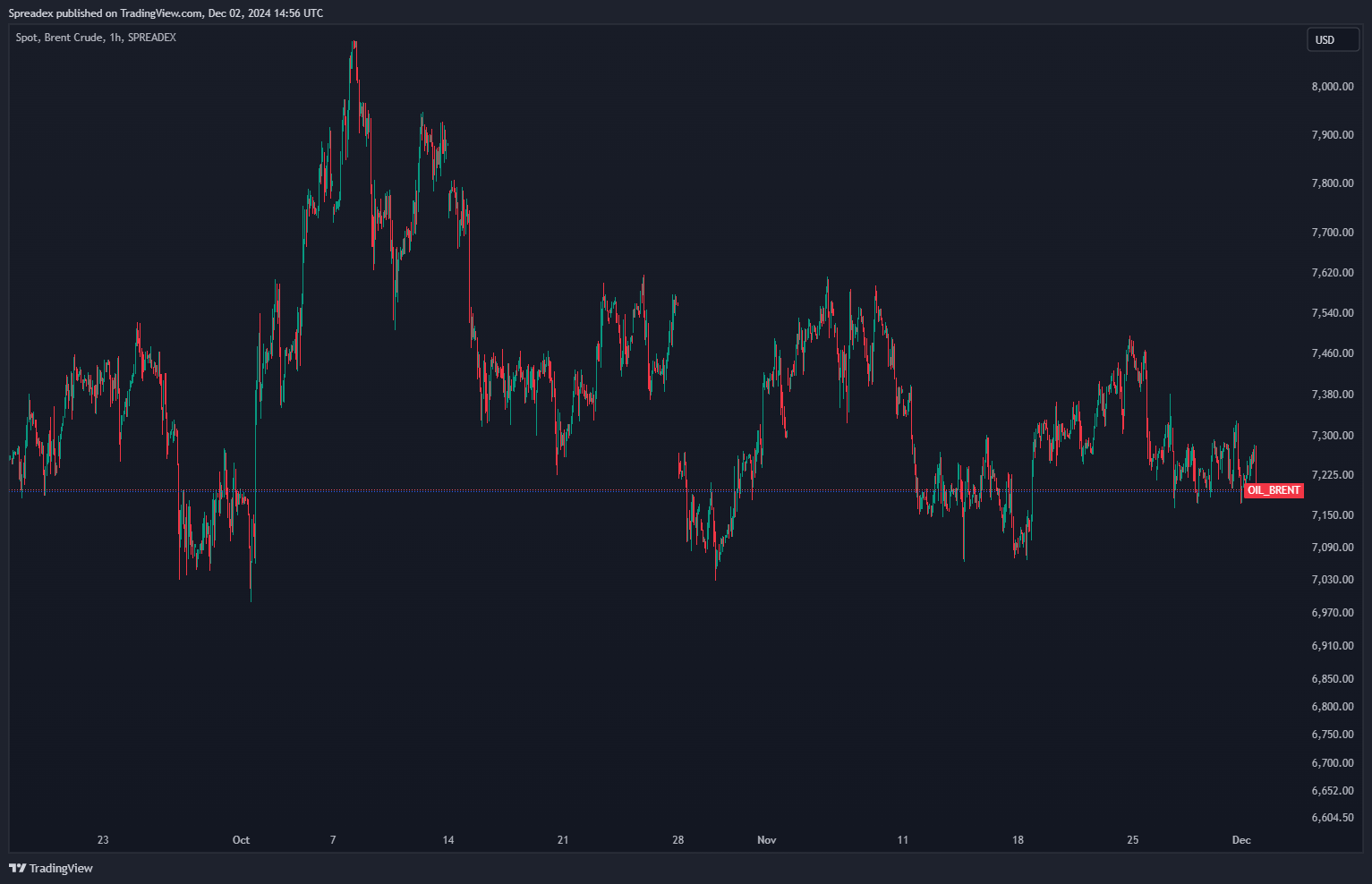Click the 6,910.00 price axis label
The width and height of the screenshot is (1372, 884).
[1333, 646]
